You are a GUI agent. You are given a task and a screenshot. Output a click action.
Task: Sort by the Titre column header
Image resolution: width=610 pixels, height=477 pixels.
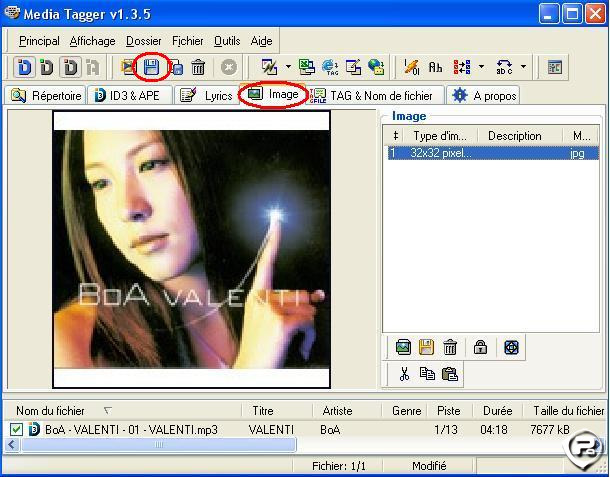(x=277, y=411)
